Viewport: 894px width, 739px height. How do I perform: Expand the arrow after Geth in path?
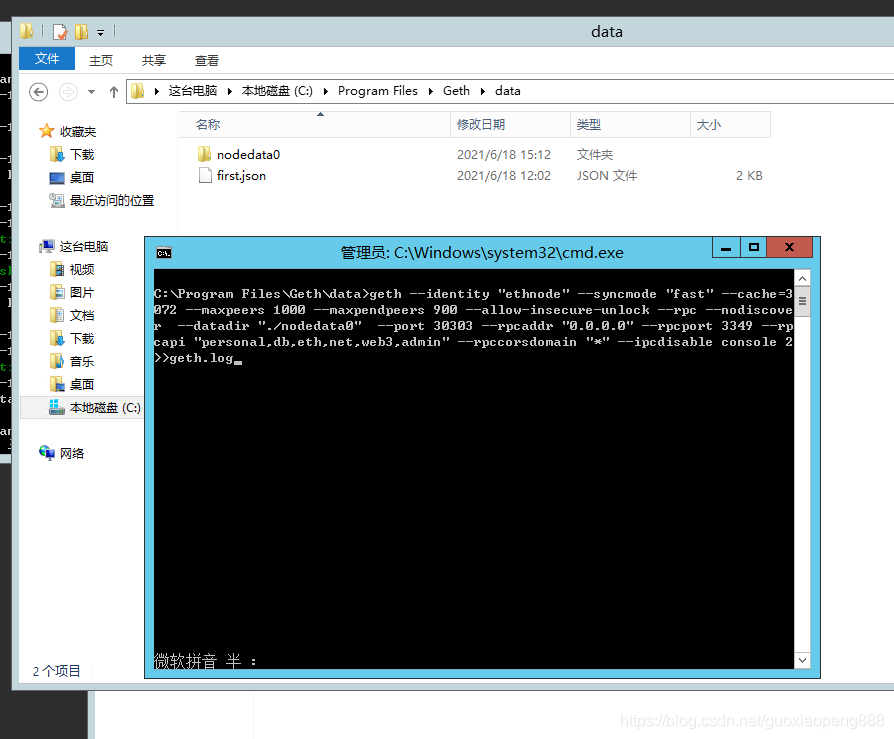(482, 91)
